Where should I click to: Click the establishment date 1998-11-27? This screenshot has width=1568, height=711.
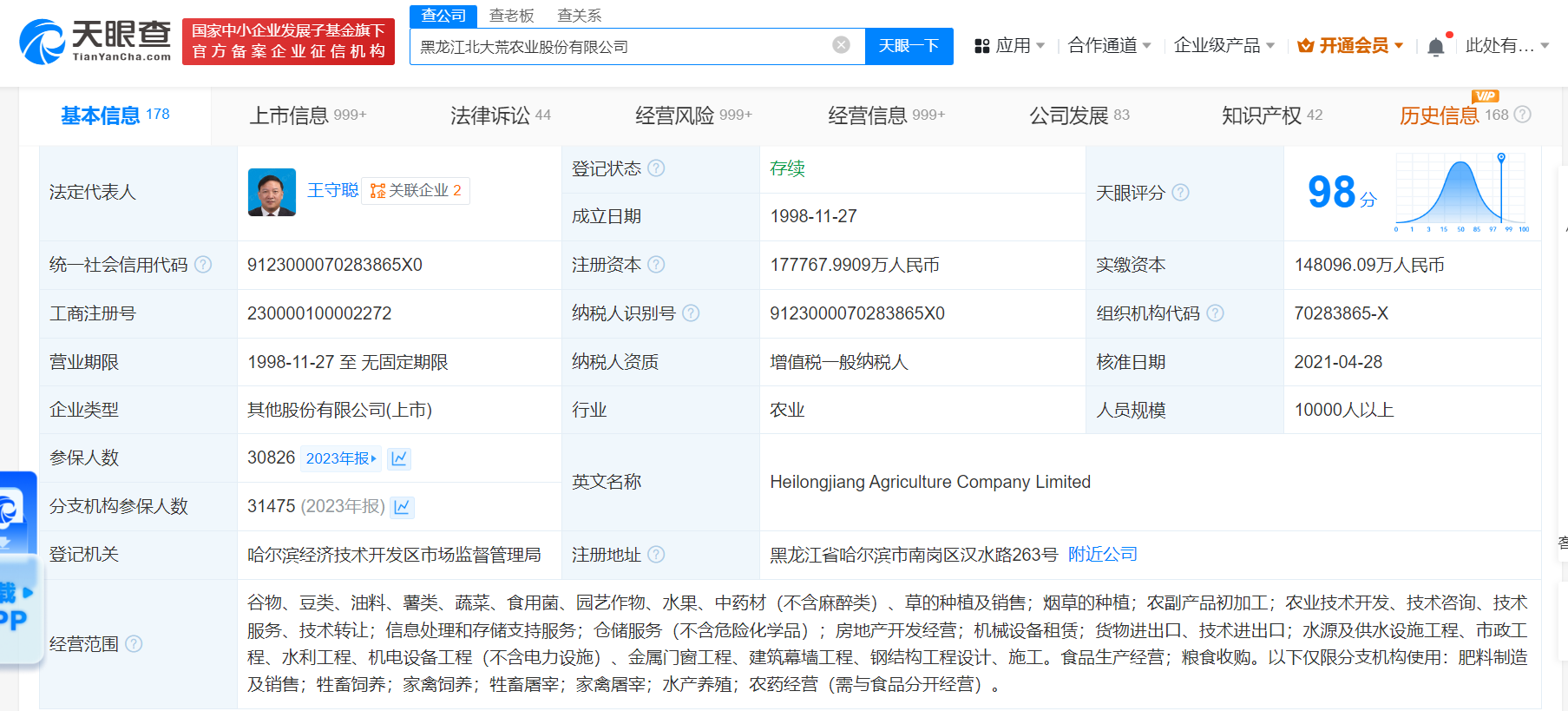tap(813, 216)
